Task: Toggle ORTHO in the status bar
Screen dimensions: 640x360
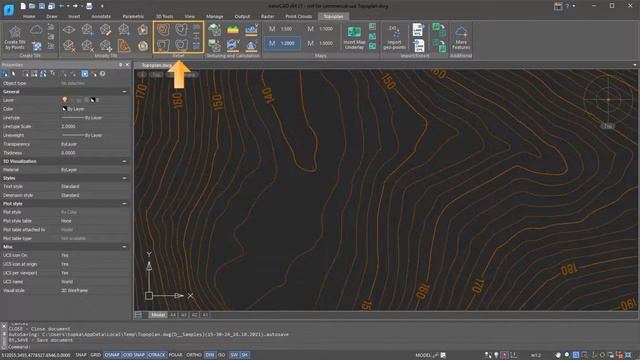Action: pyautogui.click(x=194, y=355)
